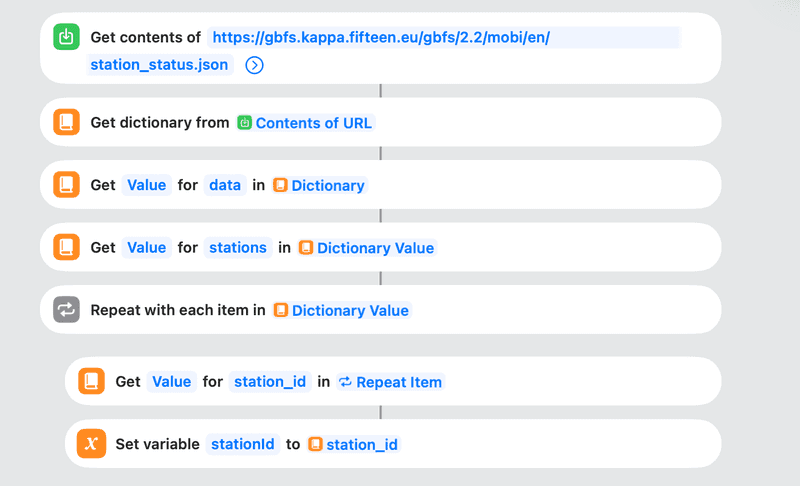The height and width of the screenshot is (486, 800).
Task: Expand the Get contents of URL options
Action: tap(254, 66)
